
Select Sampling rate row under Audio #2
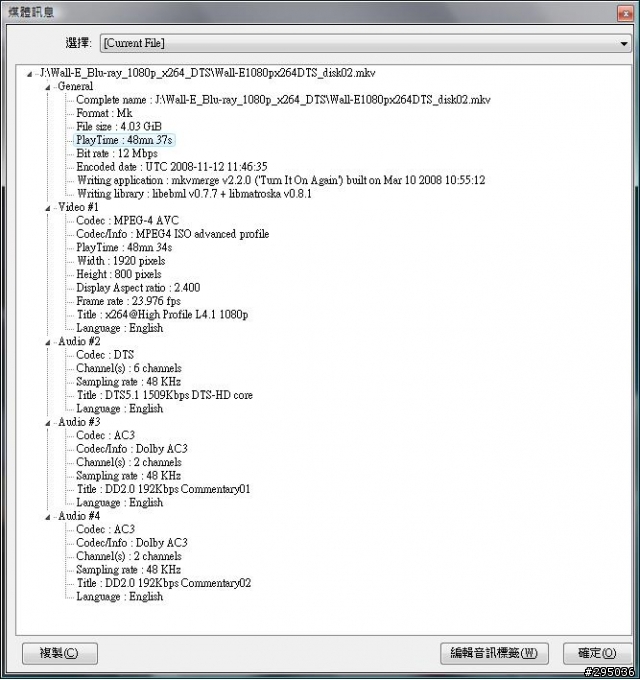point(128,382)
